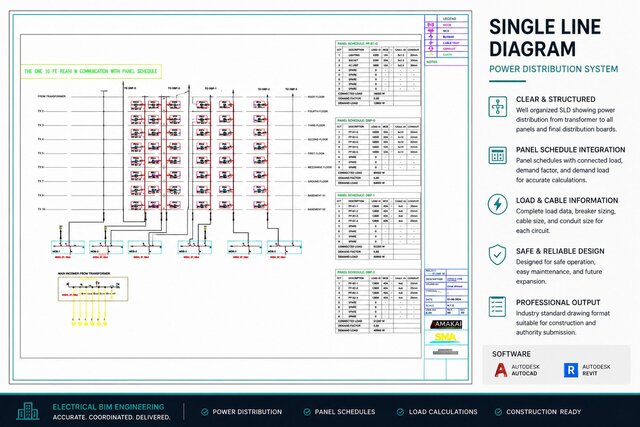Click the Fourth Floor label in diagram
640x427 pixels.
point(318,111)
